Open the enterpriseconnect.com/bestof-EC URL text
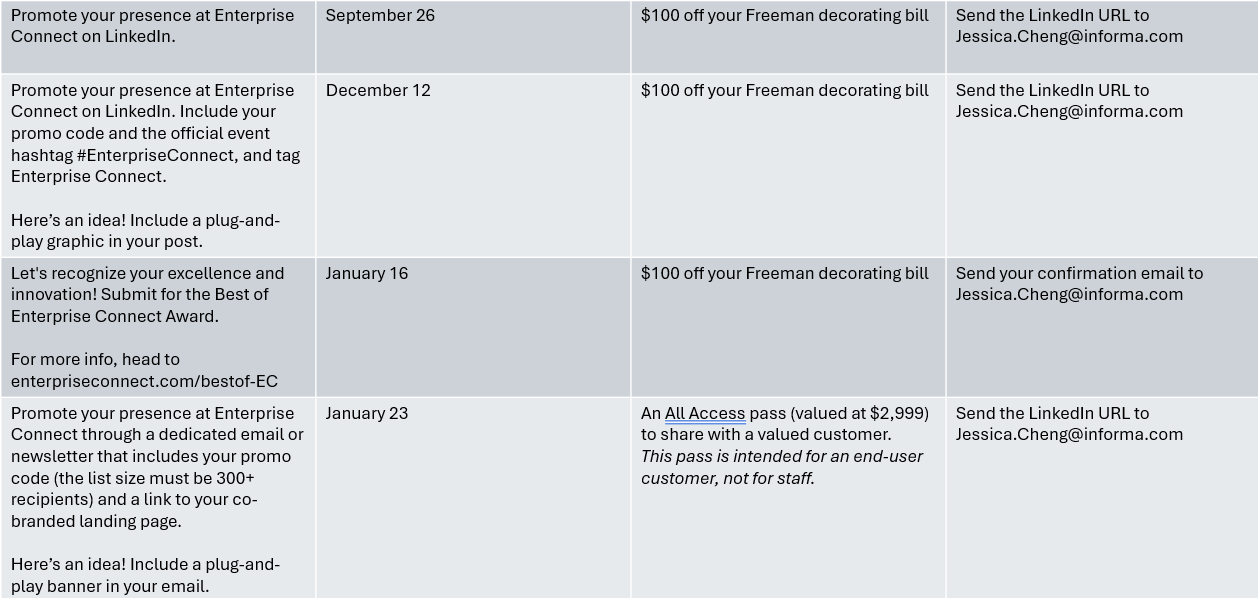Screen dimensions: 1258x598 click(144, 381)
